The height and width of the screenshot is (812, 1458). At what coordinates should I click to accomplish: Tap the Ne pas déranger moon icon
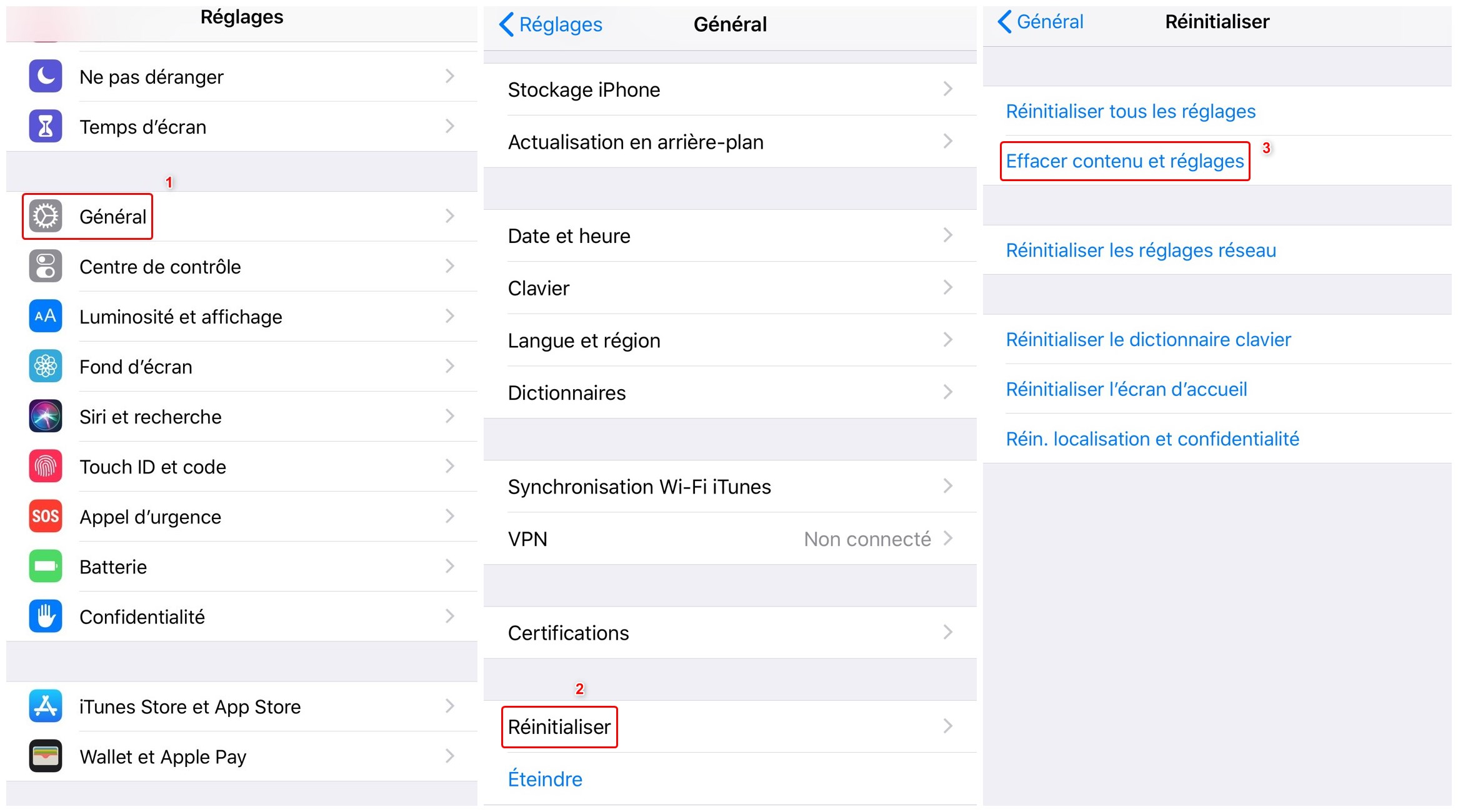46,76
